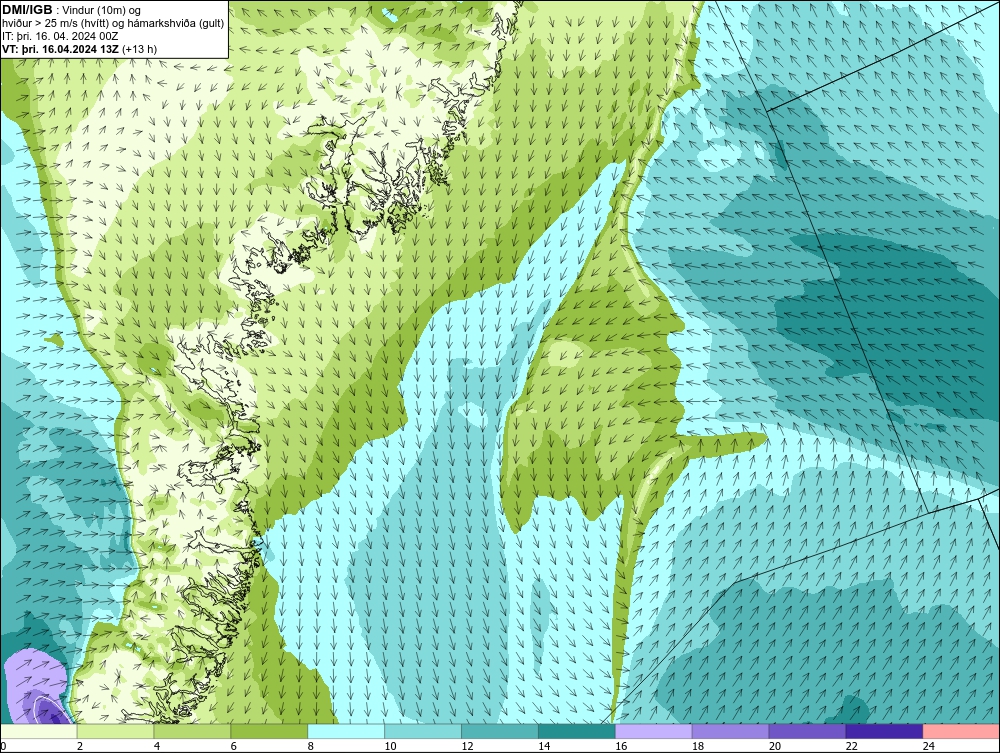Click the legend label '12'
This screenshot has width=1000, height=753.
[467, 746]
